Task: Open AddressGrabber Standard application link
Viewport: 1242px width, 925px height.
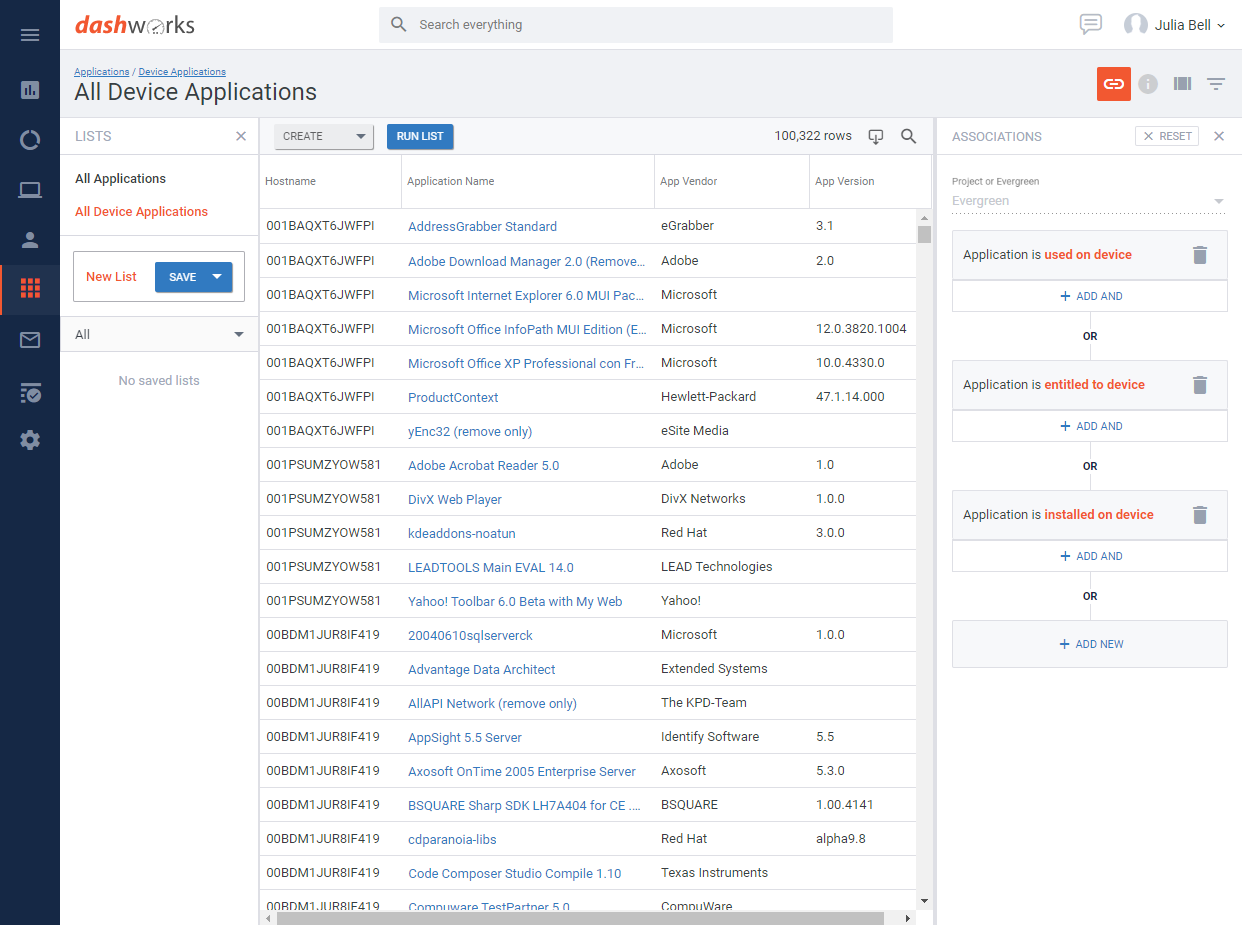Action: pos(483,227)
